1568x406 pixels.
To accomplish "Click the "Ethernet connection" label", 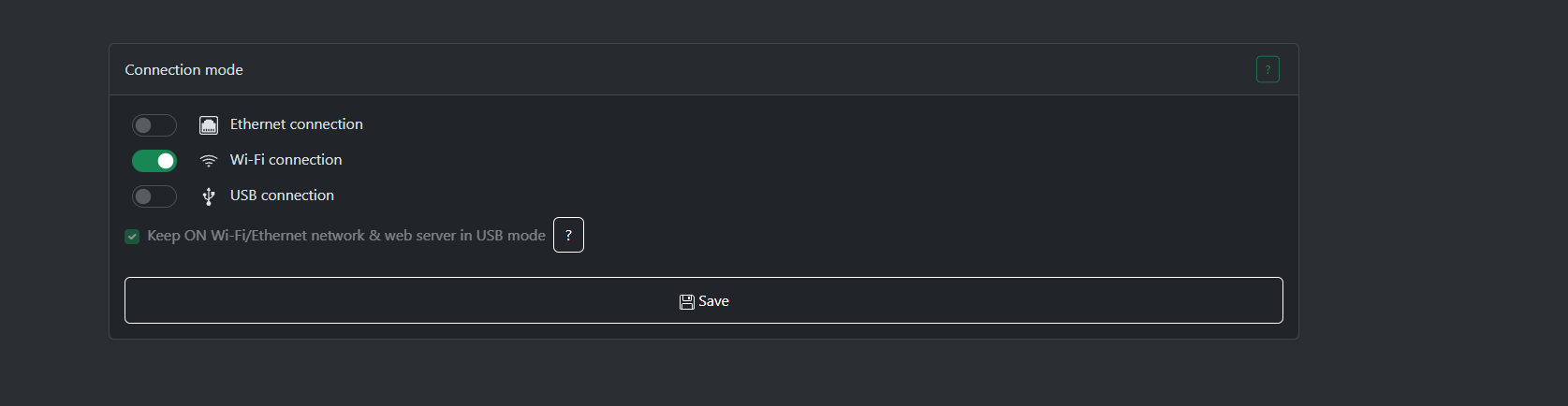I will pyautogui.click(x=296, y=124).
